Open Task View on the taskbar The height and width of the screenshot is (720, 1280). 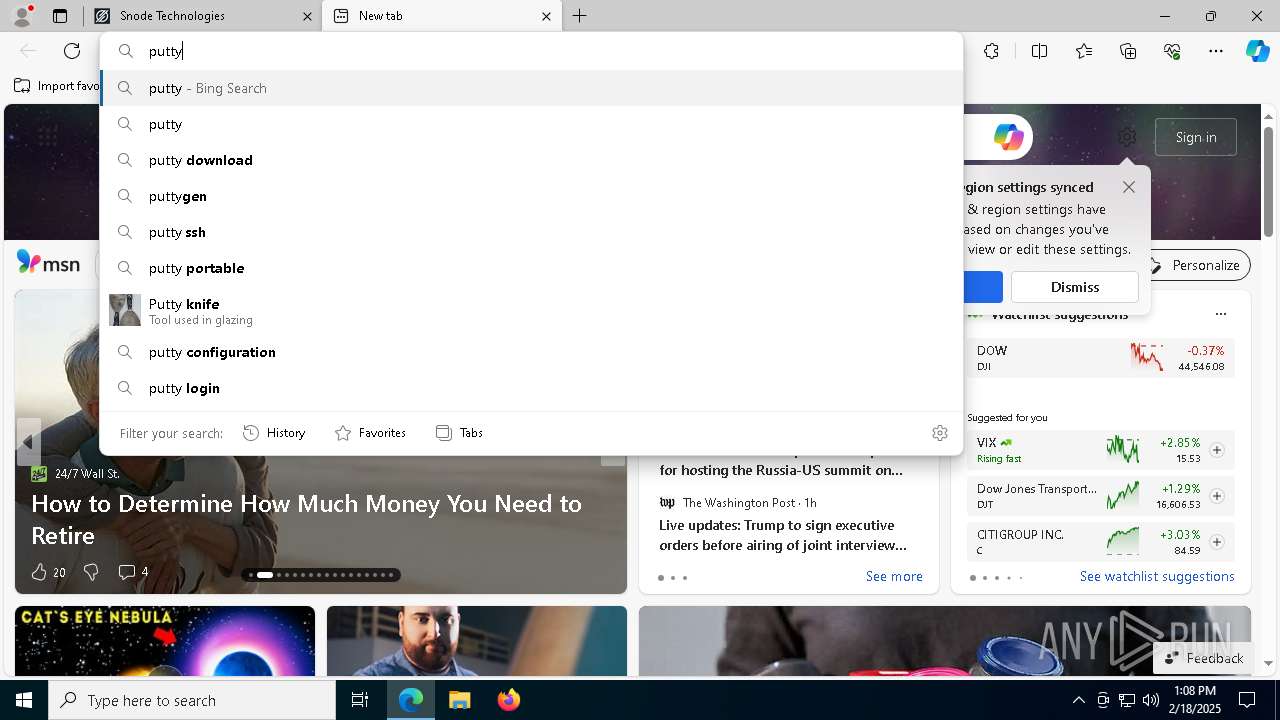pos(360,700)
